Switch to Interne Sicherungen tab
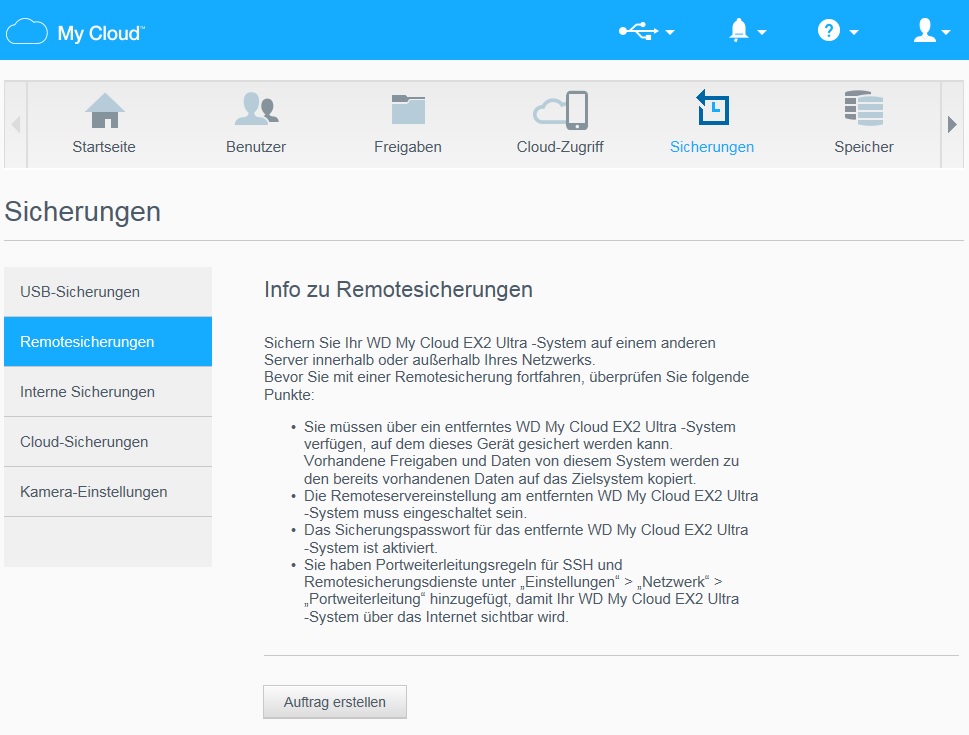The image size is (969, 735). pyautogui.click(x=108, y=392)
